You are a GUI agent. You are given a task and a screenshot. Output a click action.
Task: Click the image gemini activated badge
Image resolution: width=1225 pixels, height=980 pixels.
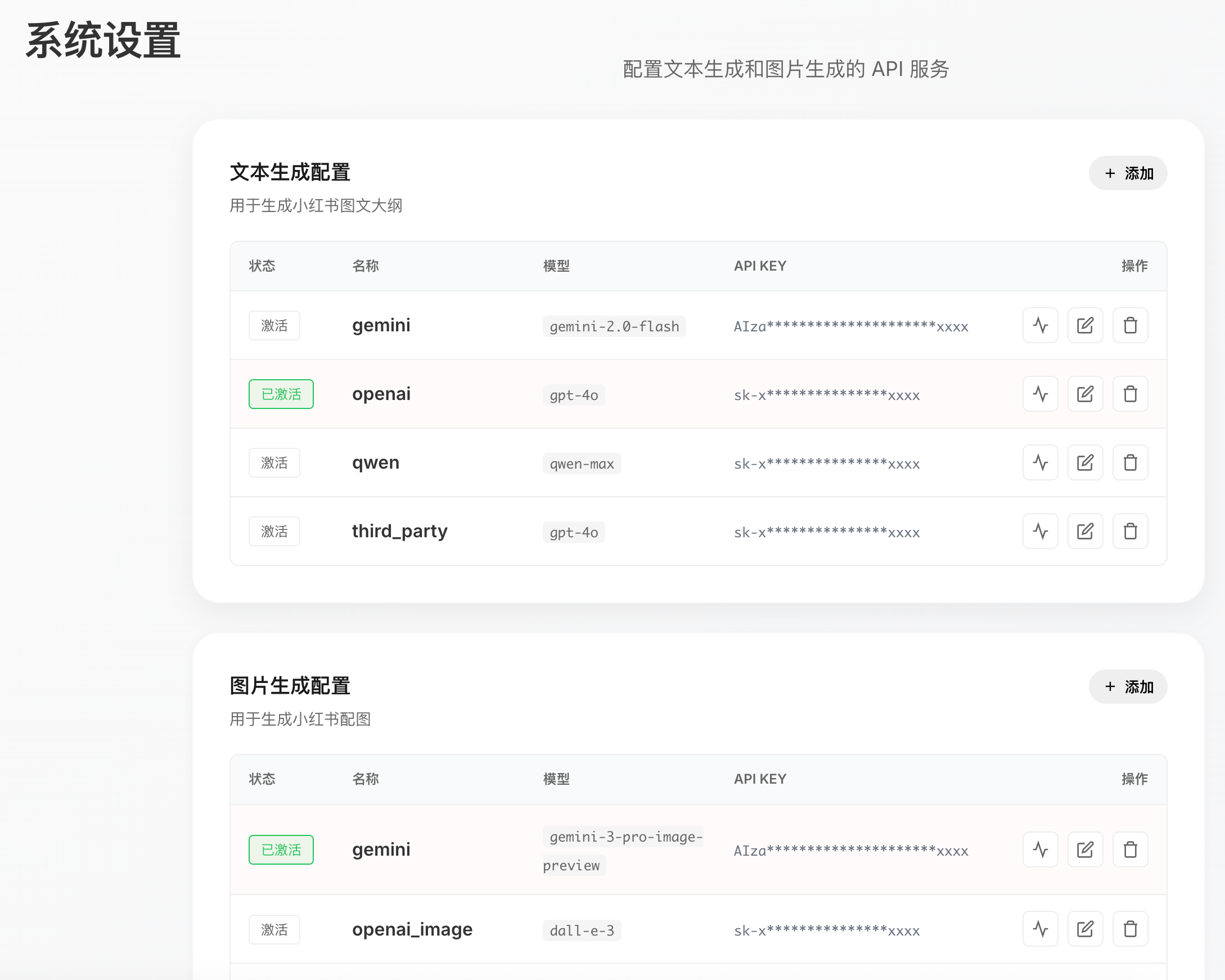pyautogui.click(x=281, y=850)
